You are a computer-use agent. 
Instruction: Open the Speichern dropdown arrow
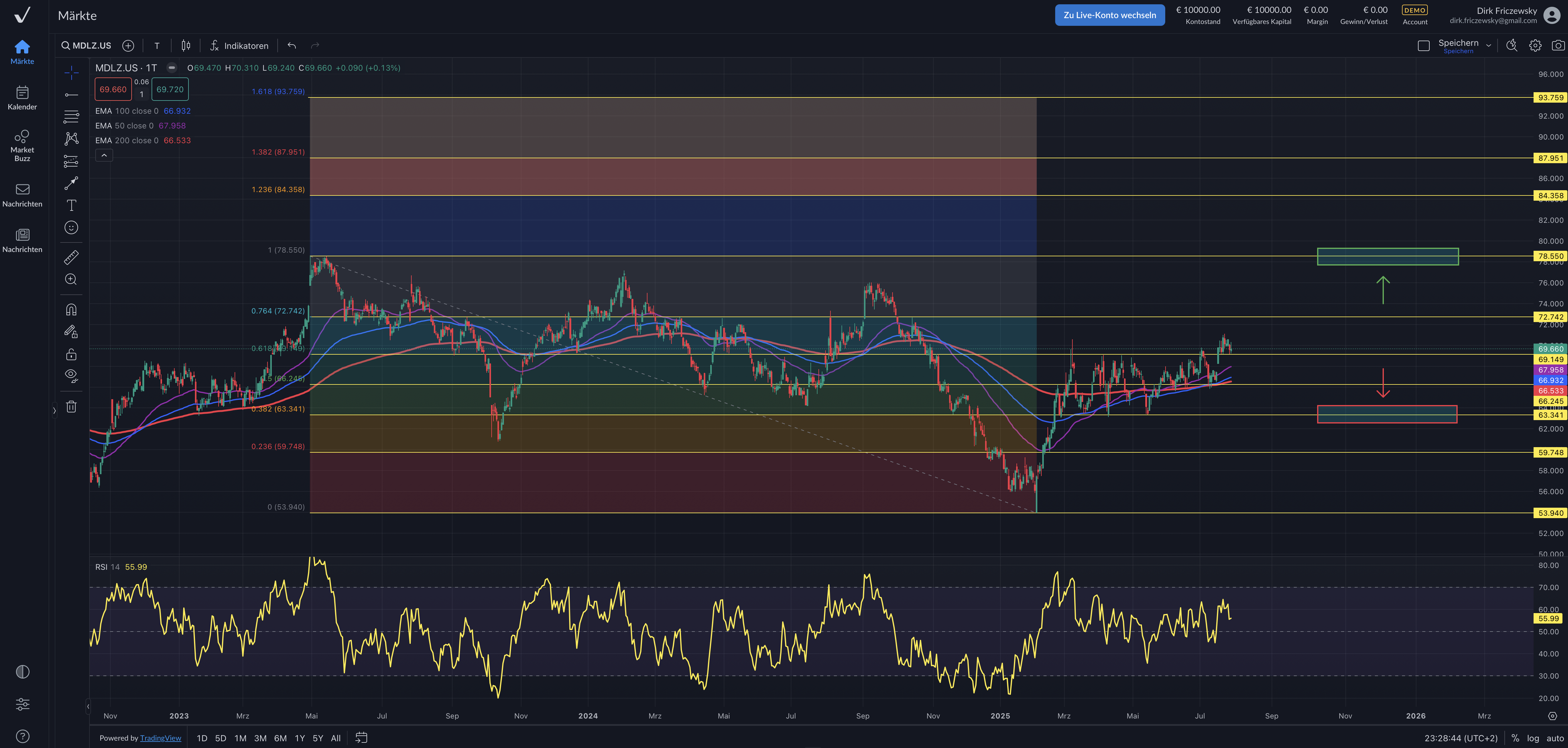coord(1488,46)
